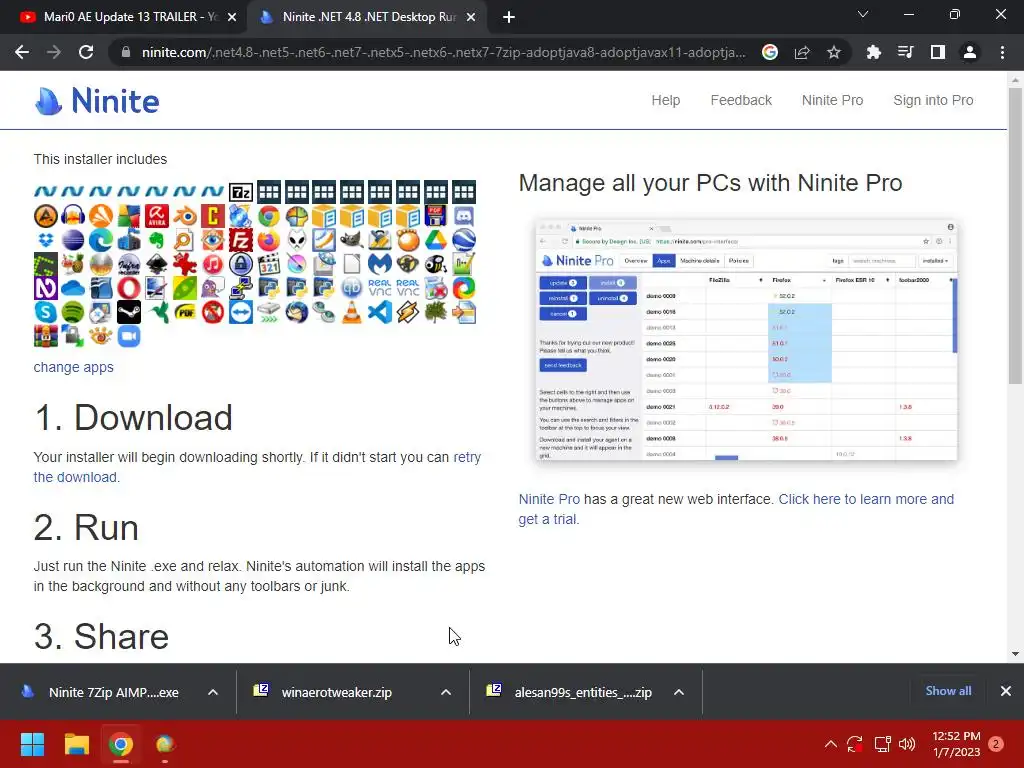
Task: Click the KeePass padlock icon
Action: coord(241,264)
